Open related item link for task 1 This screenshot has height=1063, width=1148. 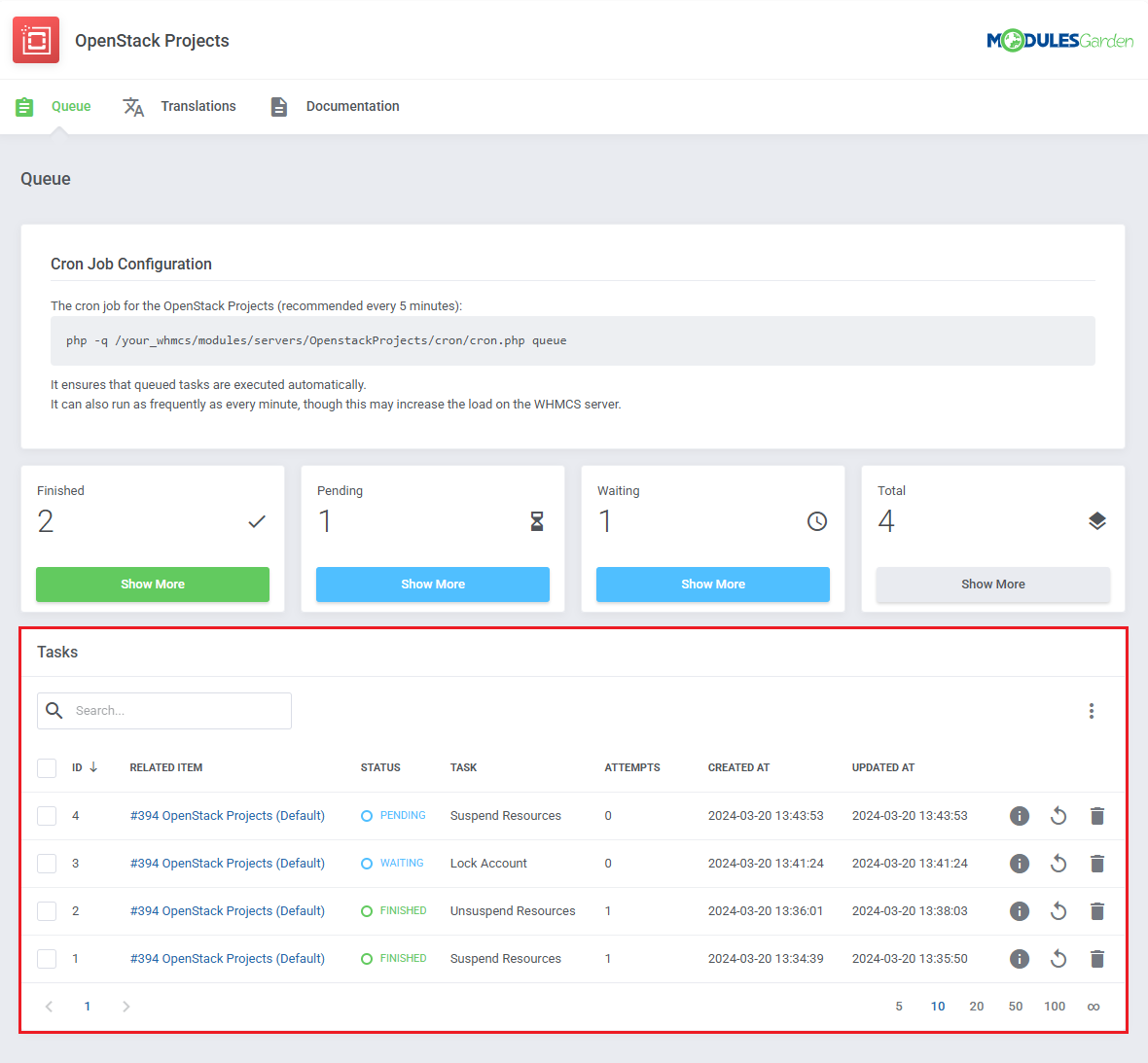[228, 958]
